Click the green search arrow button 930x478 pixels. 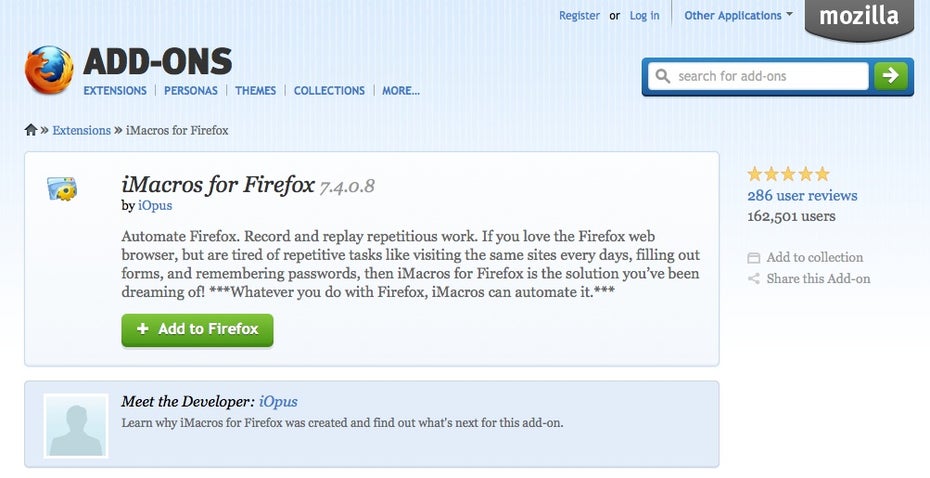(890, 76)
